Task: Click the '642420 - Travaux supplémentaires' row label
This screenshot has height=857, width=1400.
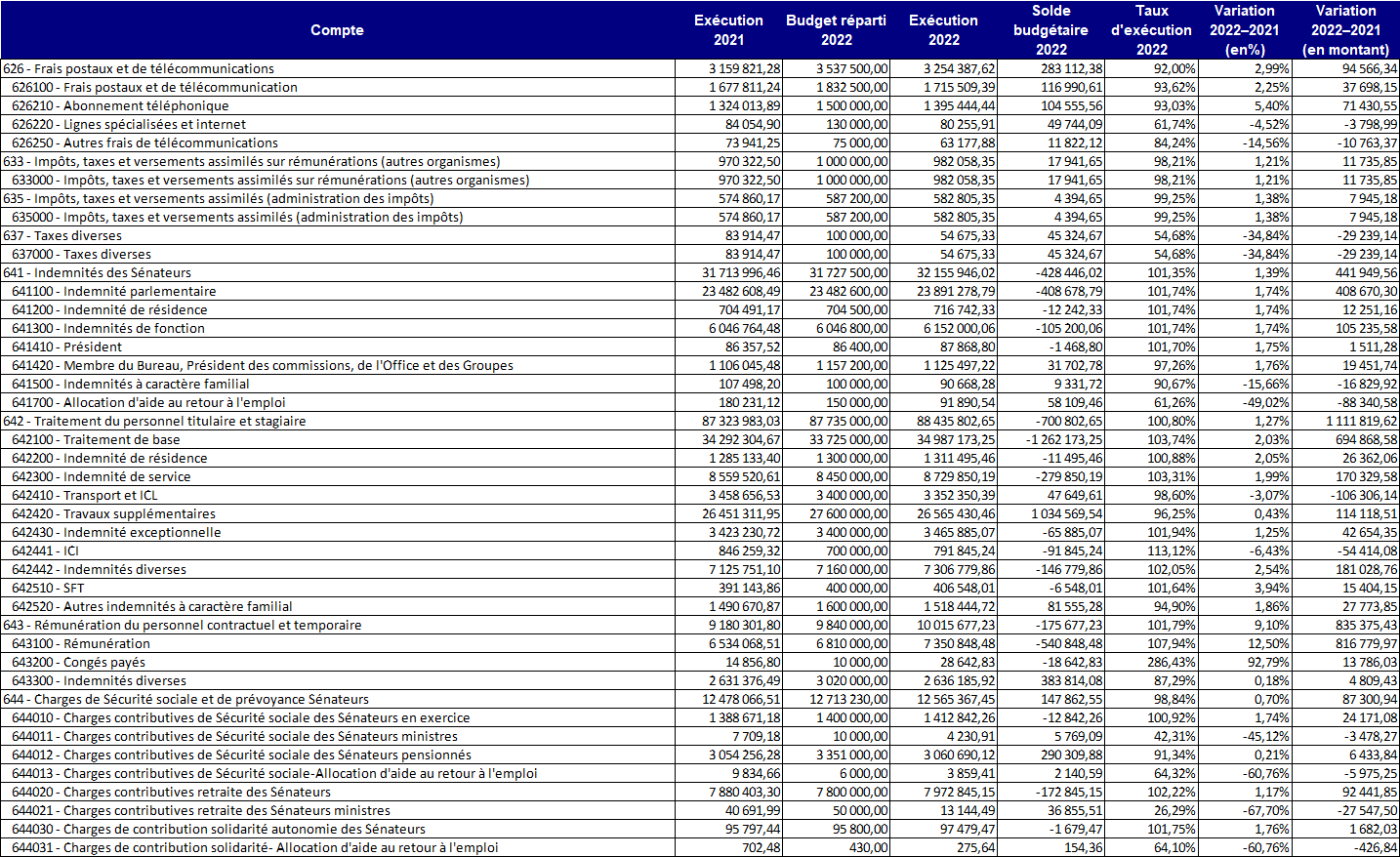Action: point(114,514)
